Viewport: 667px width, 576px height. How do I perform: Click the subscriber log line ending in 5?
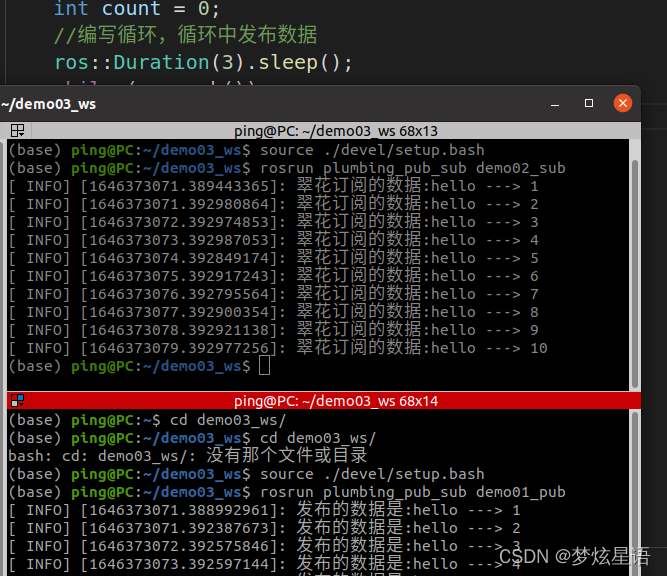pos(274,258)
